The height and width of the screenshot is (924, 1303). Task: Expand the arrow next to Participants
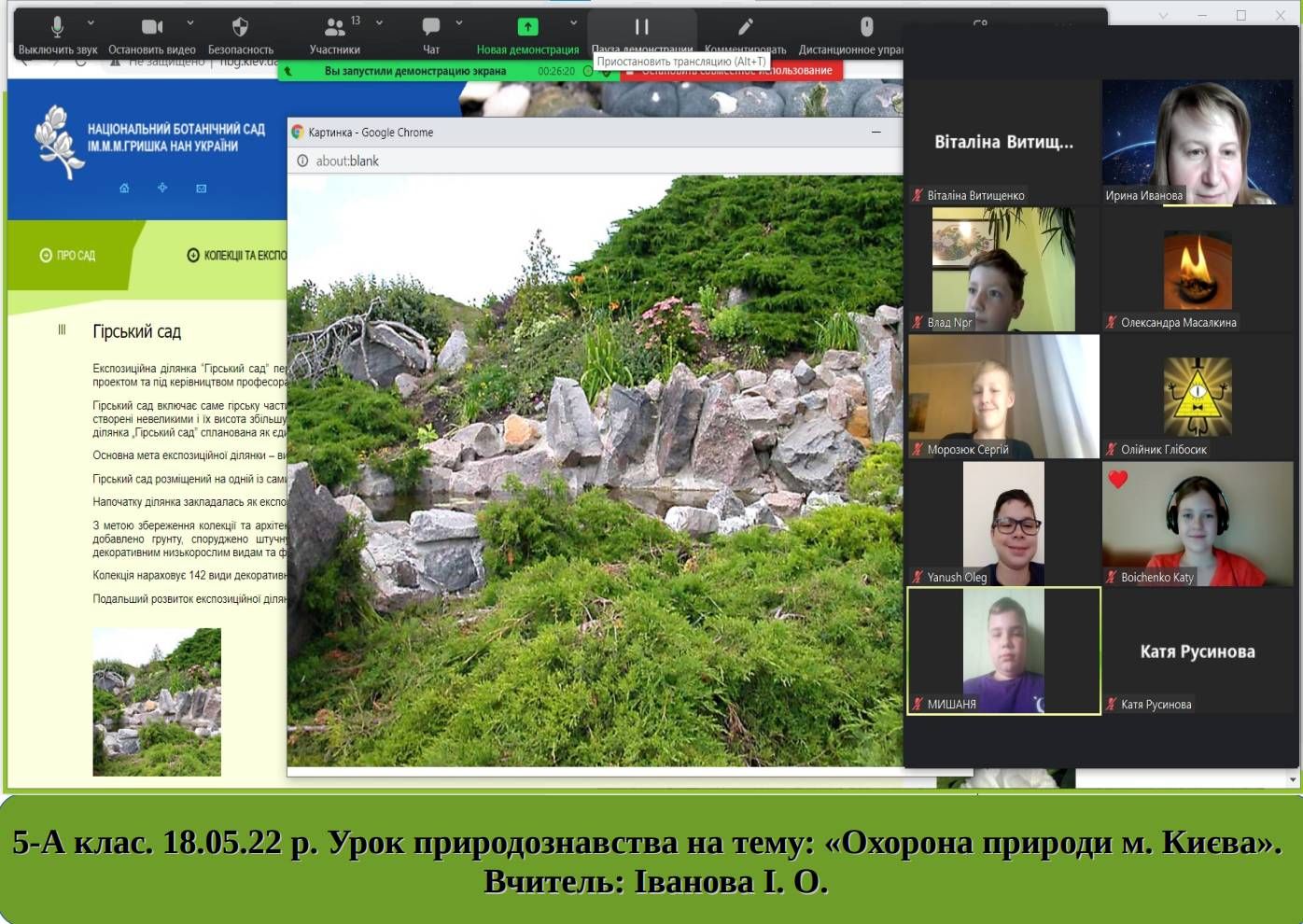[379, 22]
